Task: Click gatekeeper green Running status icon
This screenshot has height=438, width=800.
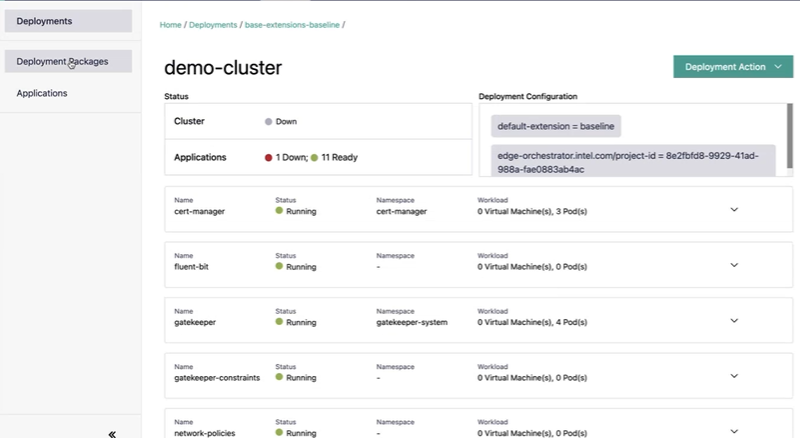Action: click(x=280, y=323)
